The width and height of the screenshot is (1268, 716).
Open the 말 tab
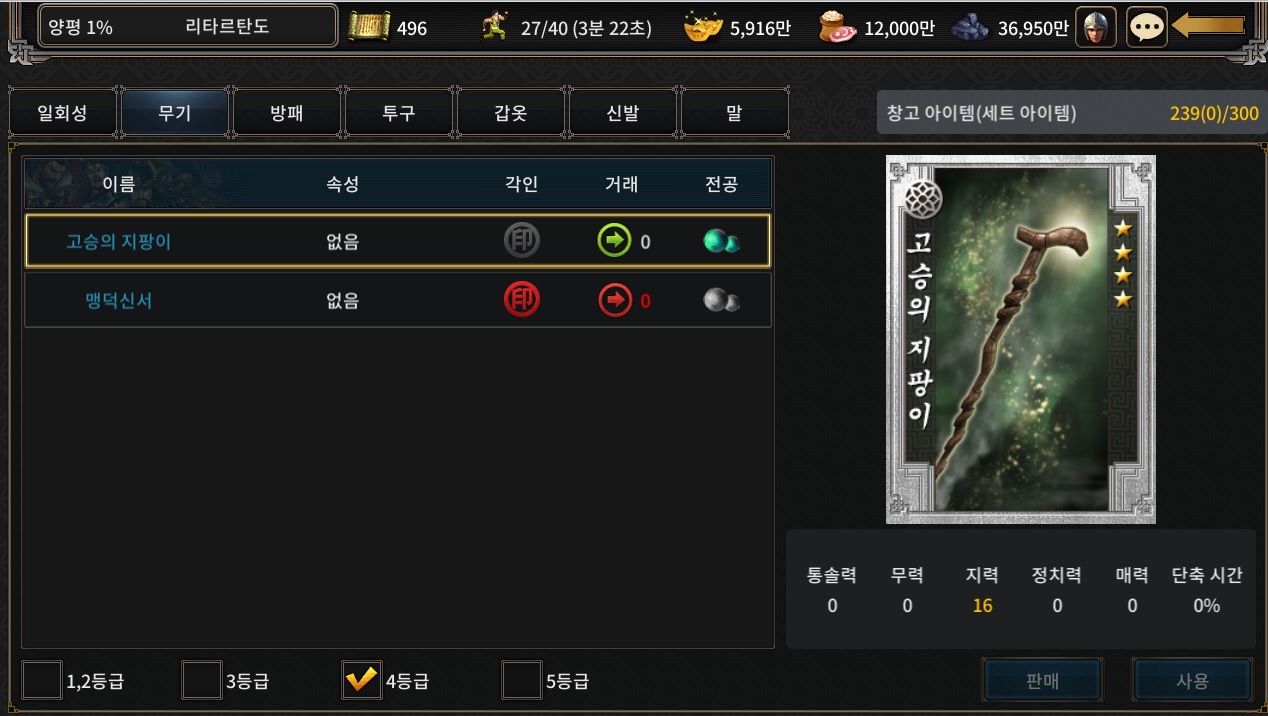734,113
